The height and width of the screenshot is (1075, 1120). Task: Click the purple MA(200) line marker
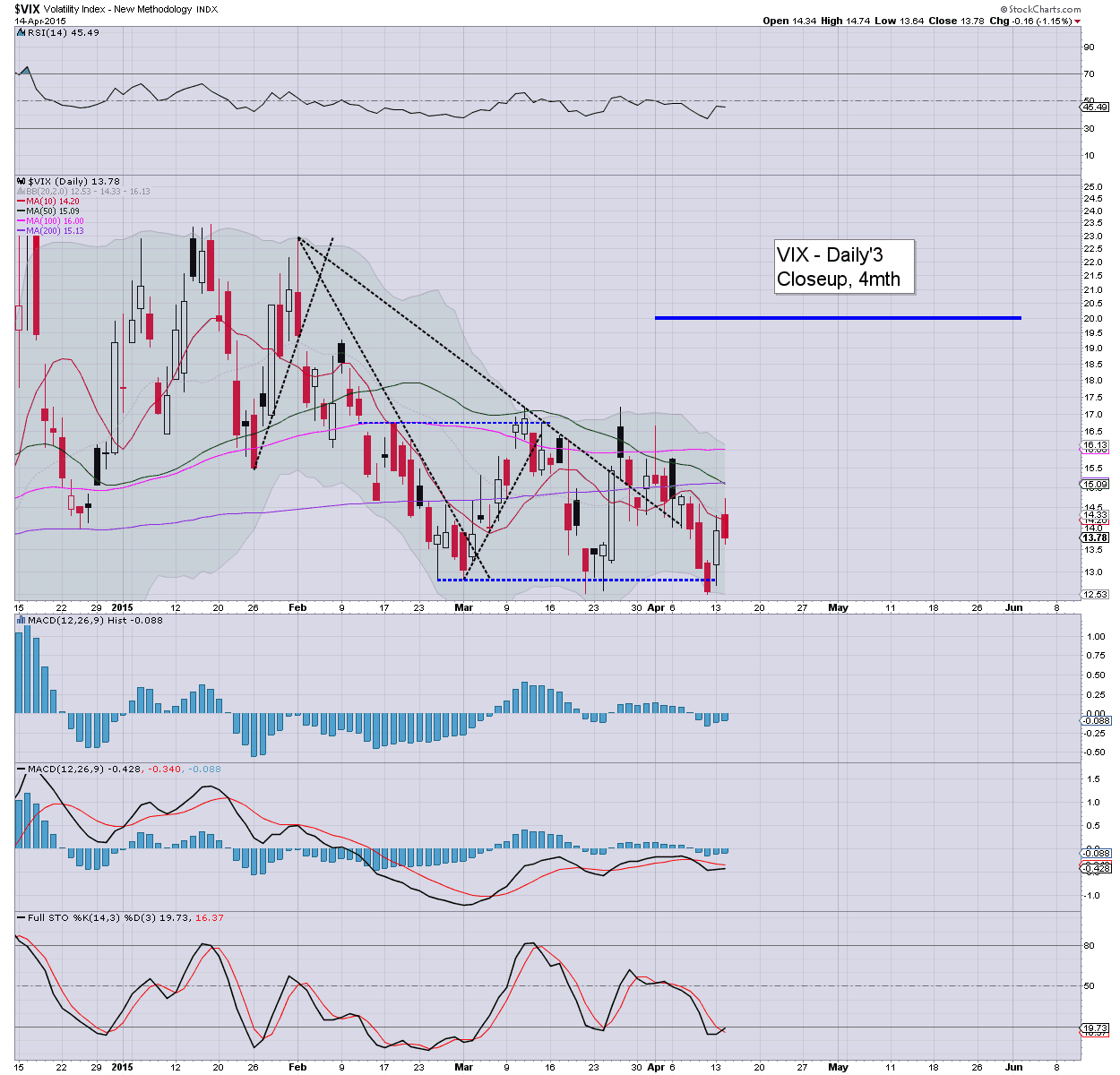pyautogui.click(x=21, y=231)
